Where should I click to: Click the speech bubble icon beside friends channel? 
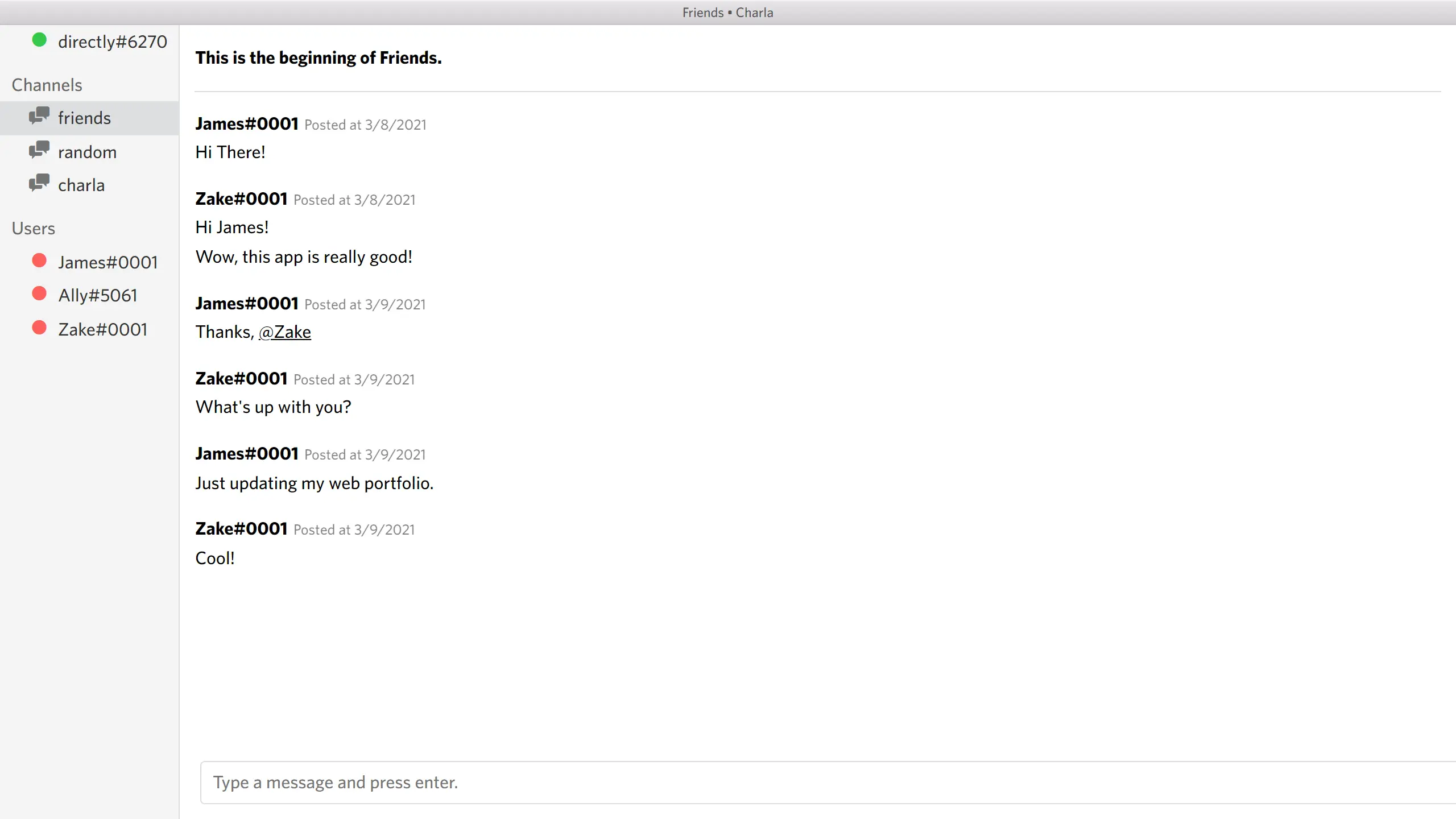coord(40,117)
